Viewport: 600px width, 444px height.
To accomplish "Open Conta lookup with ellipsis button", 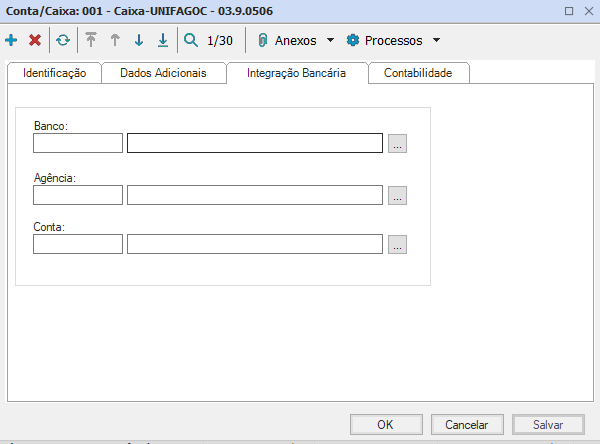I will click(398, 244).
